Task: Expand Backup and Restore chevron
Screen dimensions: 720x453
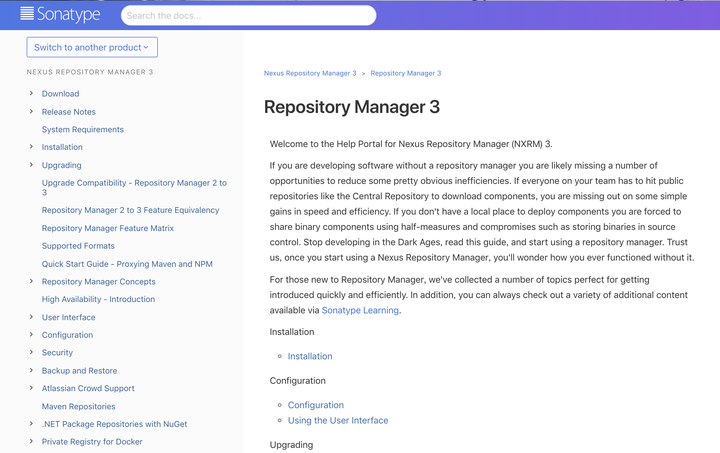Action: click(x=31, y=370)
